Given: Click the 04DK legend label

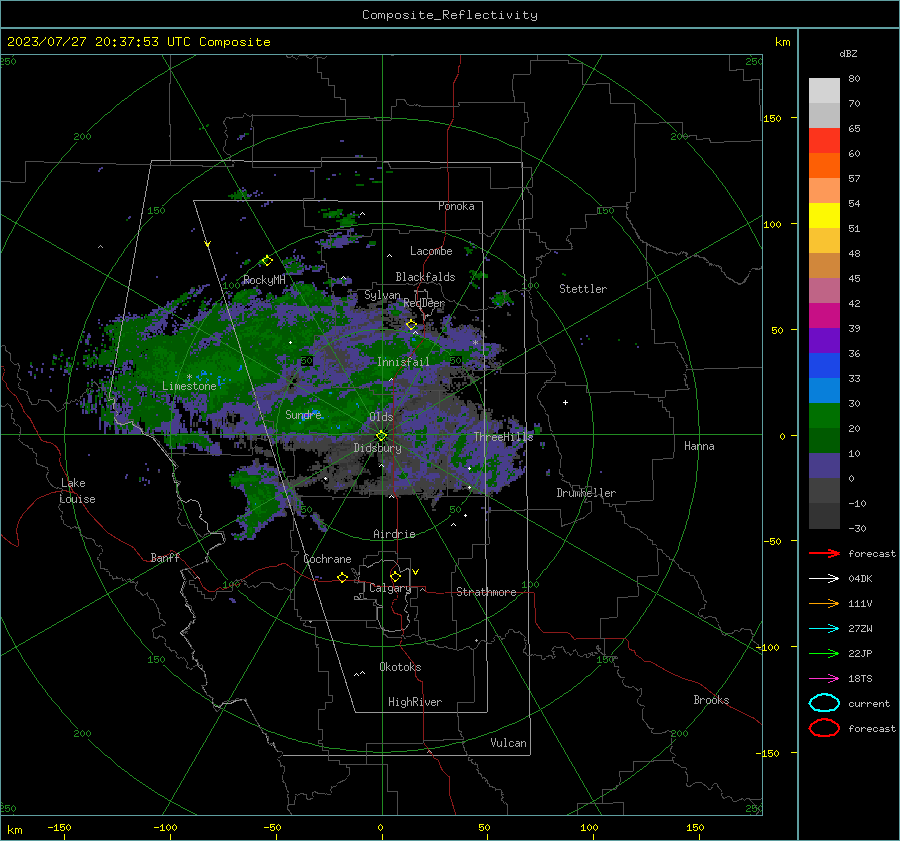Looking at the screenshot, I should click(x=860, y=579).
